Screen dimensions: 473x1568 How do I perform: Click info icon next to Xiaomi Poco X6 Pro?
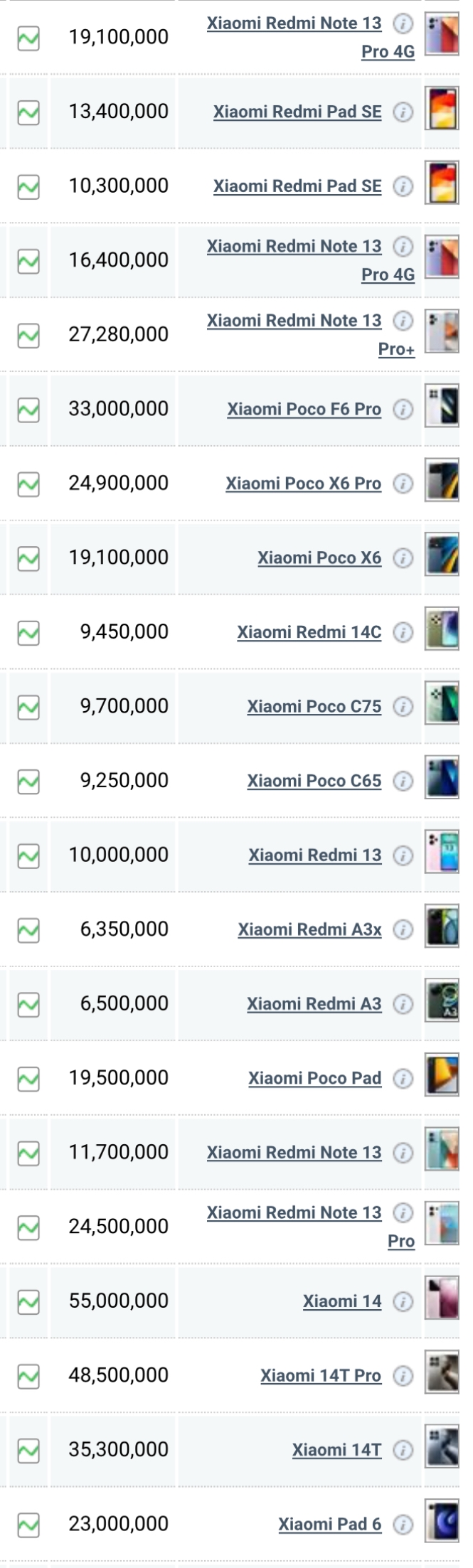[x=403, y=484]
